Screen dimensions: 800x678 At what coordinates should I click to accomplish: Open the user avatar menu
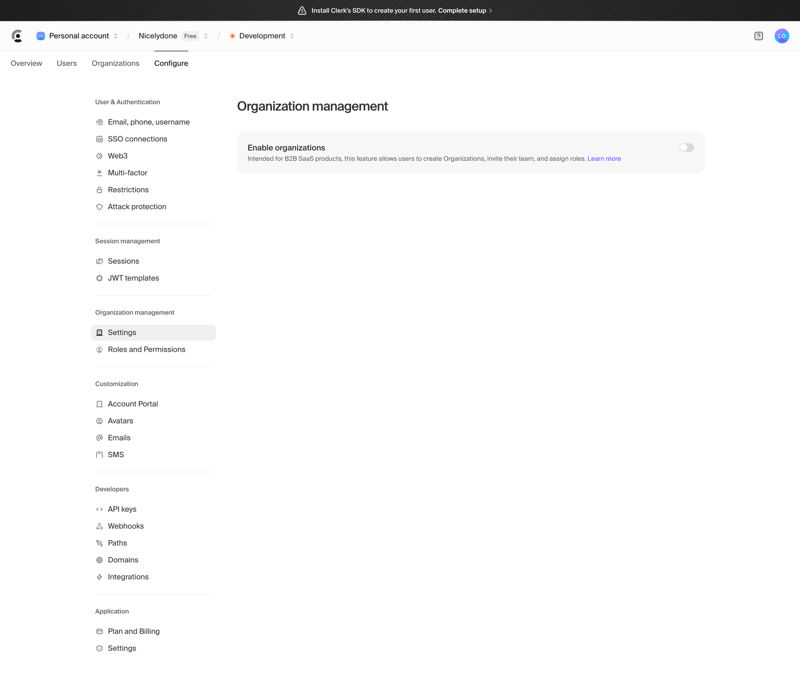pyautogui.click(x=782, y=35)
